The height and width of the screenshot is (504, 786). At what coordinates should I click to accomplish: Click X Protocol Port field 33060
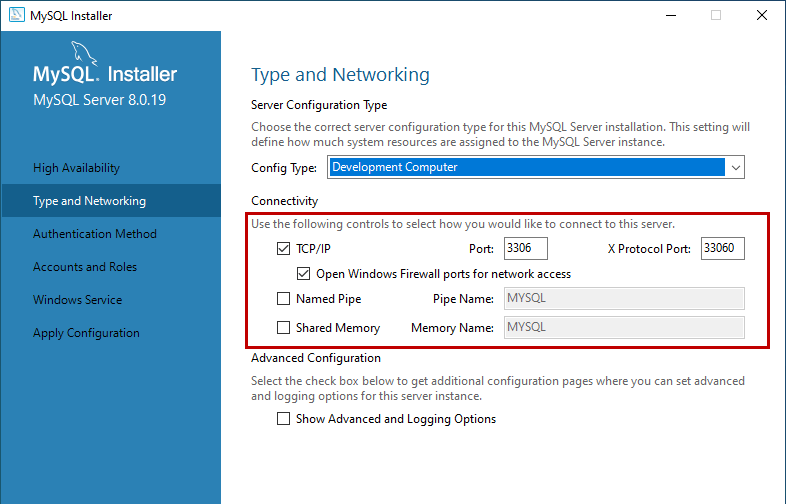pos(722,248)
